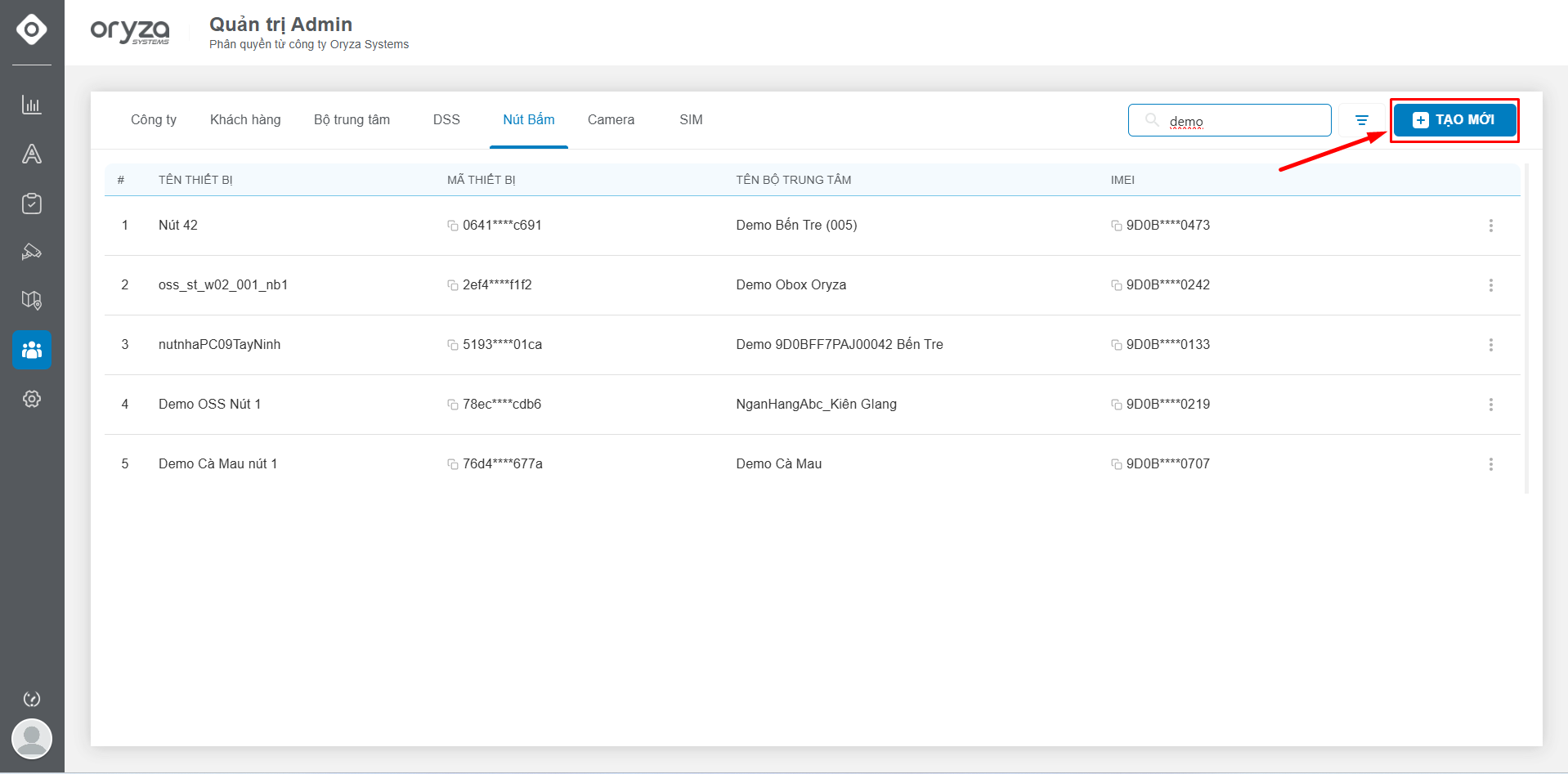The height and width of the screenshot is (774, 1568).
Task: Switch to the Khách hàng tab
Action: (x=245, y=120)
